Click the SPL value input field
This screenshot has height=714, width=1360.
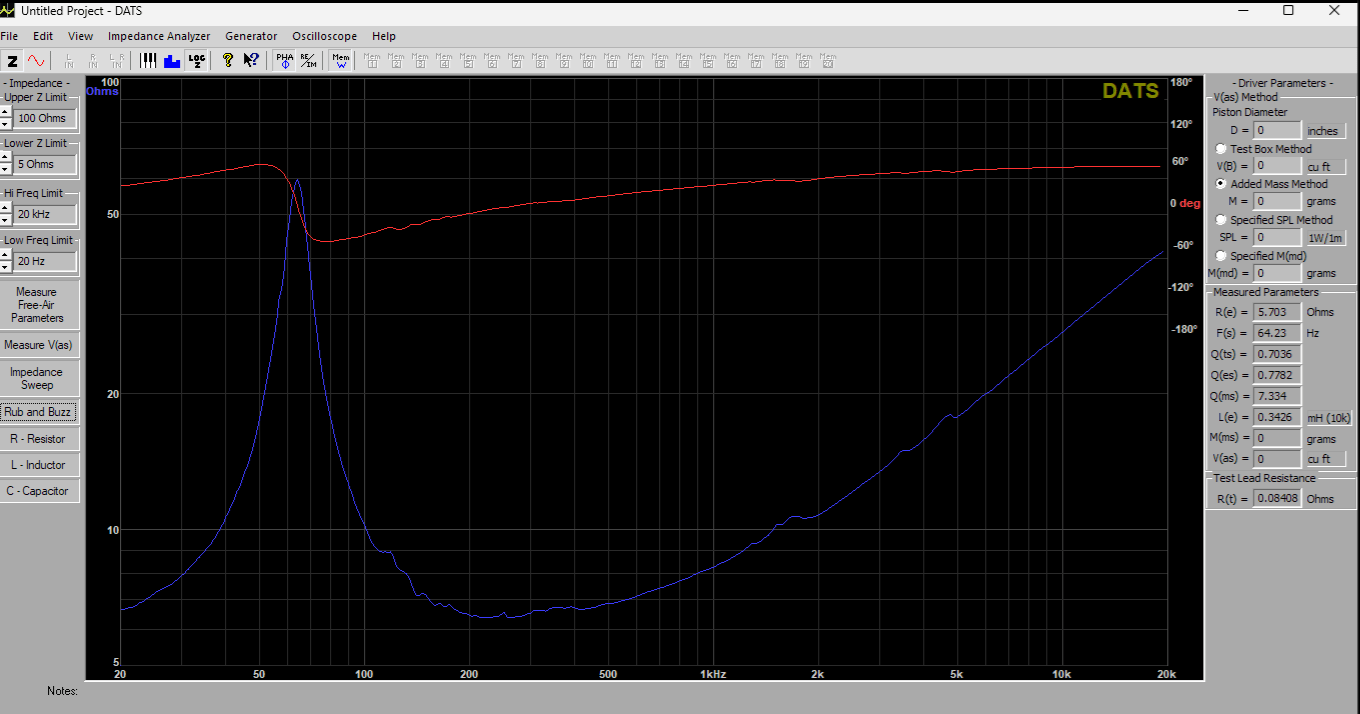(x=1277, y=238)
